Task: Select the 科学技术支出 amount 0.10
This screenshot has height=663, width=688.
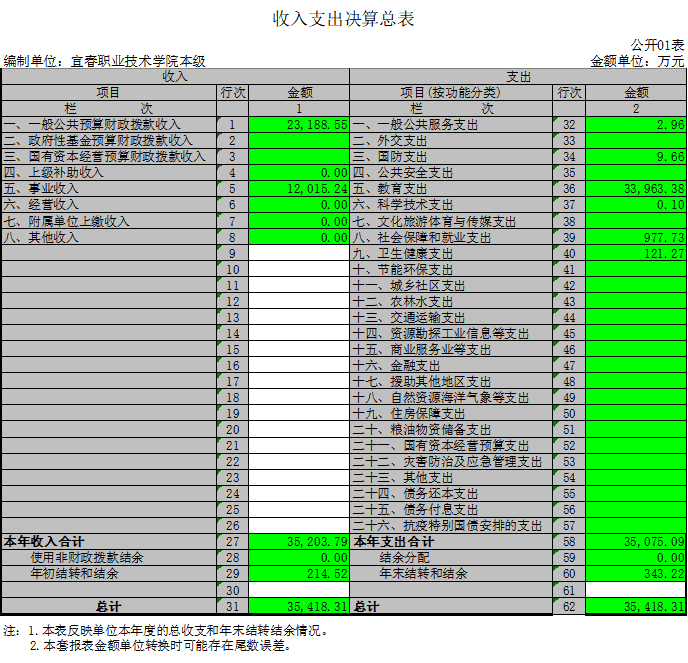Action: [x=636, y=205]
